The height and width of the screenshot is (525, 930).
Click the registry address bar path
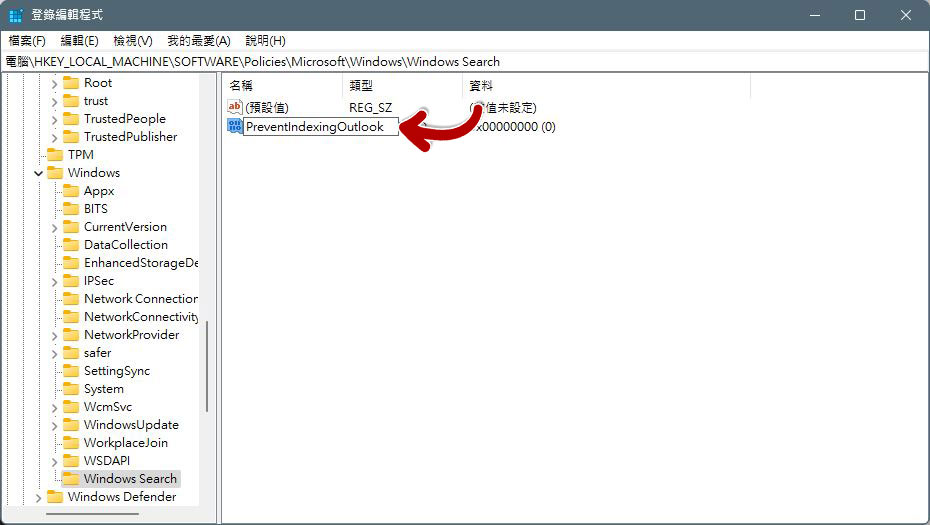(x=253, y=62)
